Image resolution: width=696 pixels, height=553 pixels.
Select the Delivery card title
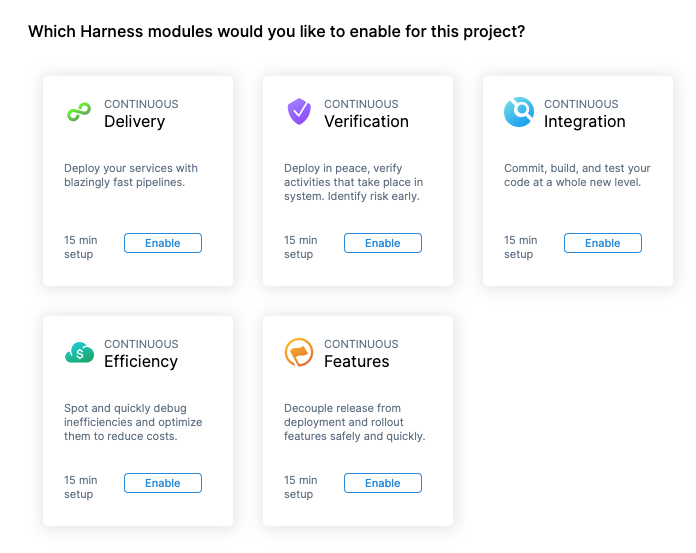[134, 122]
